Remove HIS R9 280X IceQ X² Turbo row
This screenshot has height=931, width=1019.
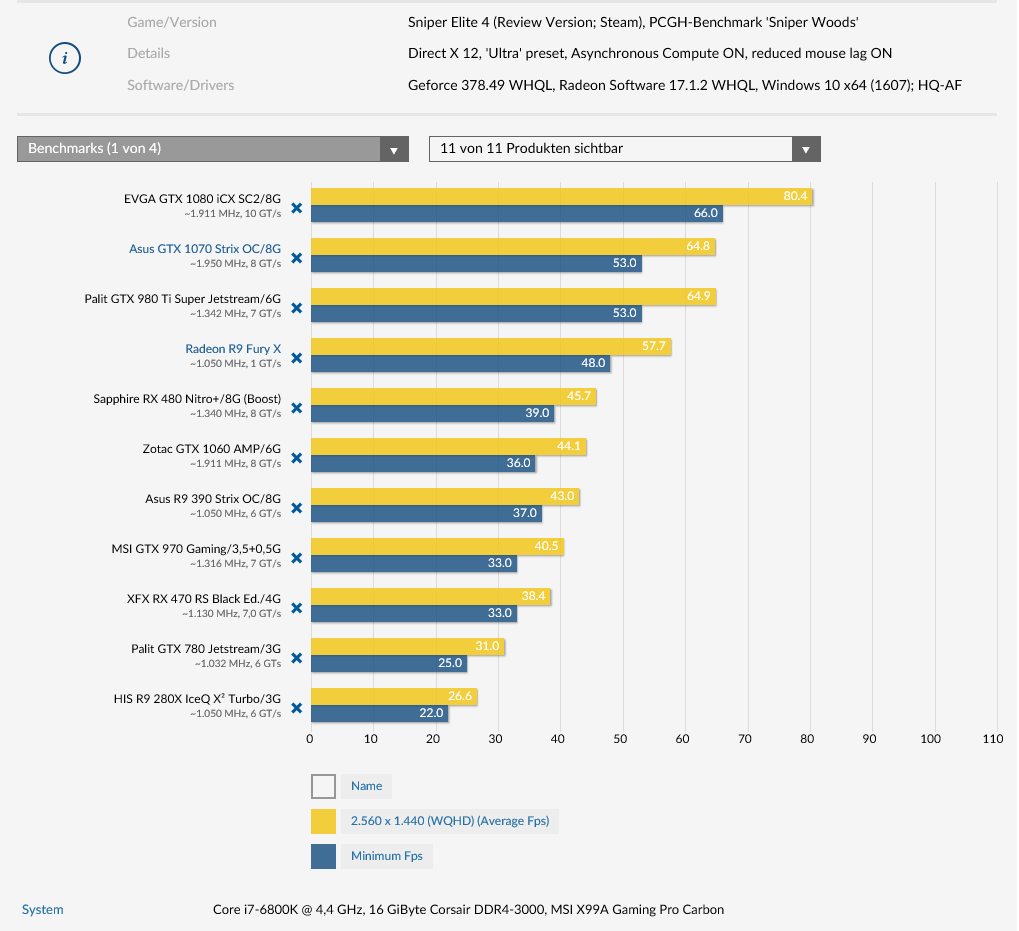[296, 708]
